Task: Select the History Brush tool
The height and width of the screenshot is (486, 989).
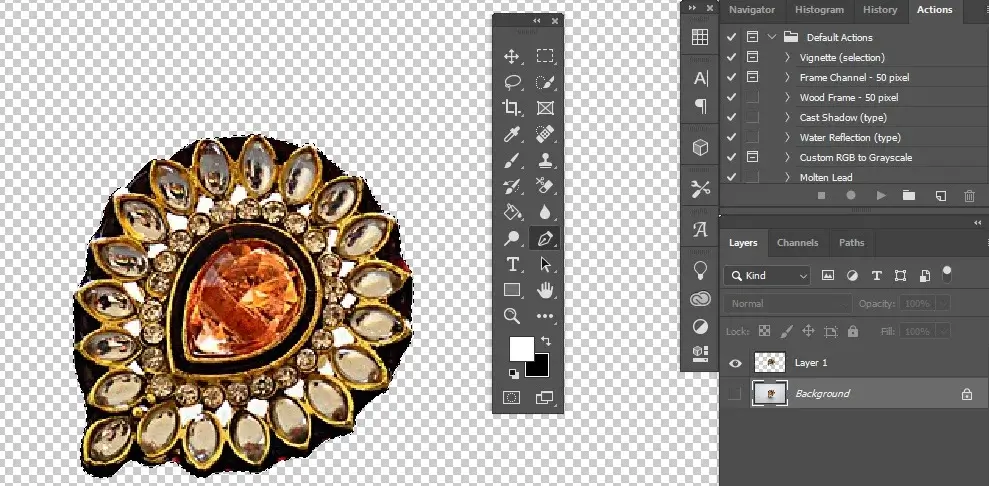Action: point(512,186)
